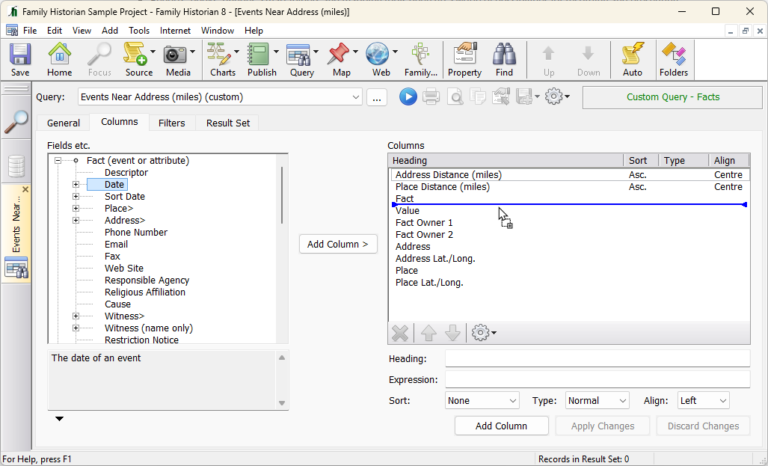Click the Sort column header

[640, 160]
